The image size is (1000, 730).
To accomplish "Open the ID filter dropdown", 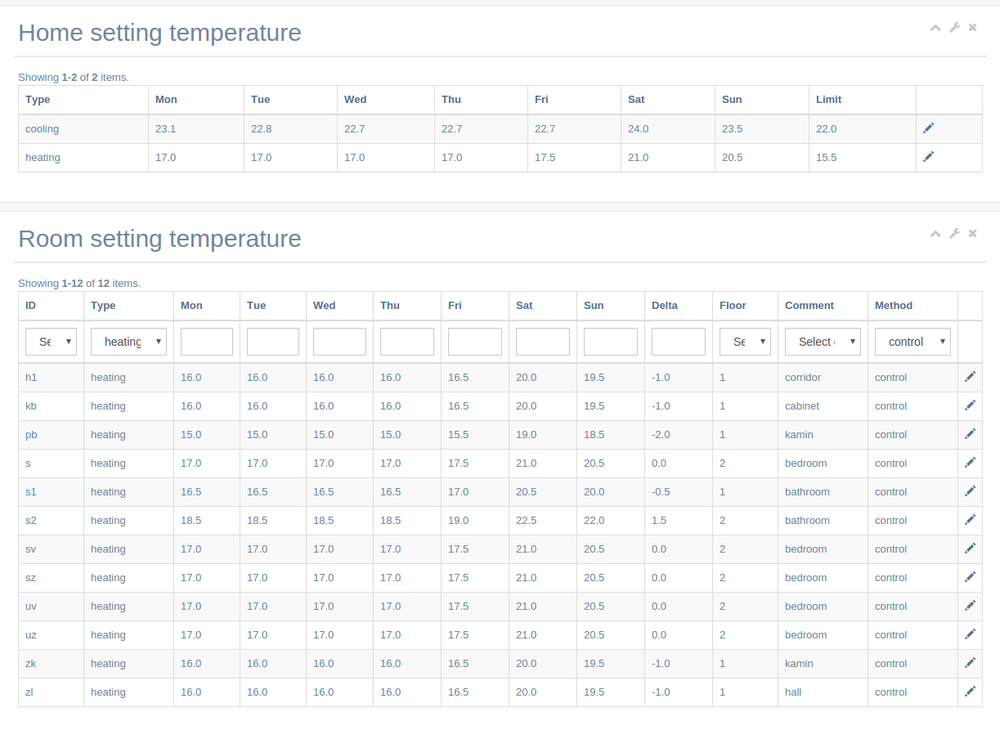I will [x=51, y=342].
